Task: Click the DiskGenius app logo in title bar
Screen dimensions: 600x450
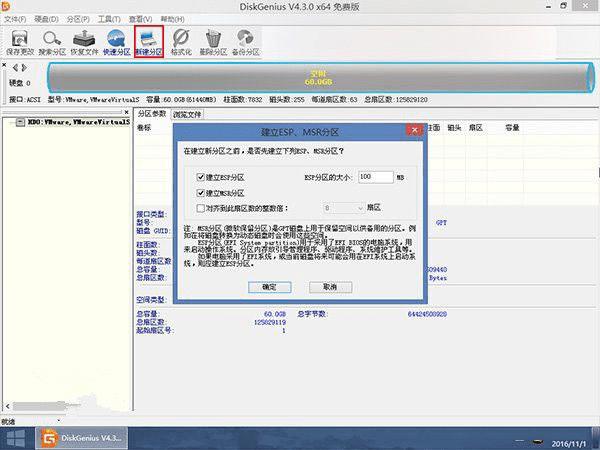Action: point(5,6)
